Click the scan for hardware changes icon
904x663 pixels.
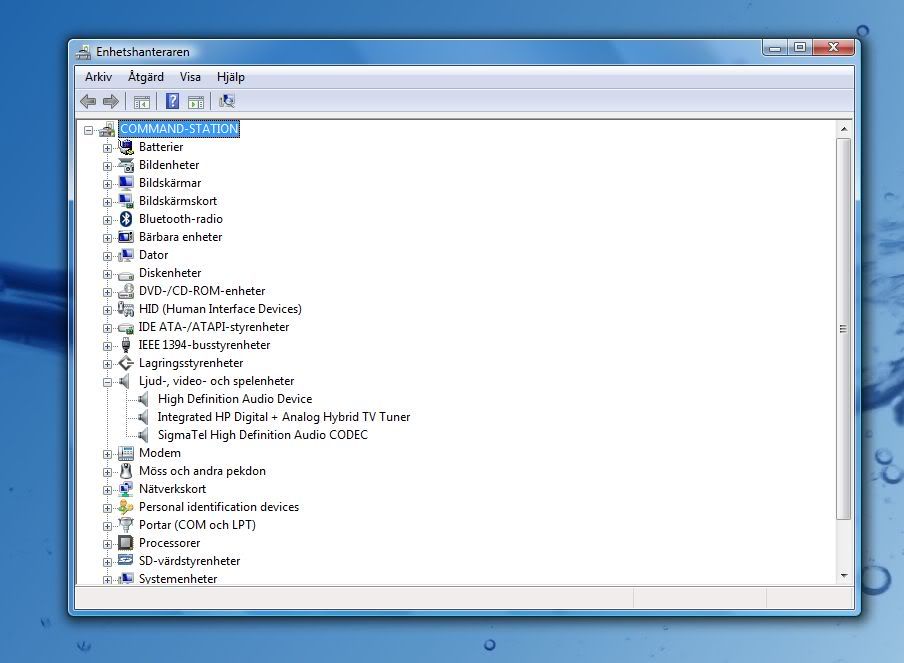click(227, 101)
